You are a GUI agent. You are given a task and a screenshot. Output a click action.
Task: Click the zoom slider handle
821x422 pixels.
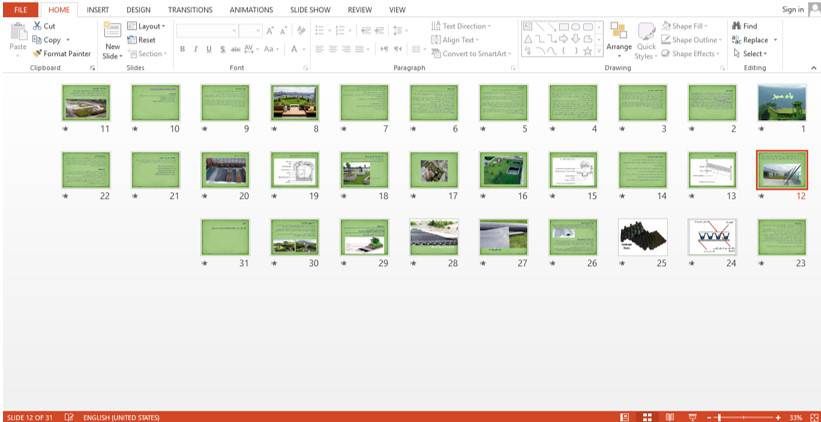tap(720, 417)
